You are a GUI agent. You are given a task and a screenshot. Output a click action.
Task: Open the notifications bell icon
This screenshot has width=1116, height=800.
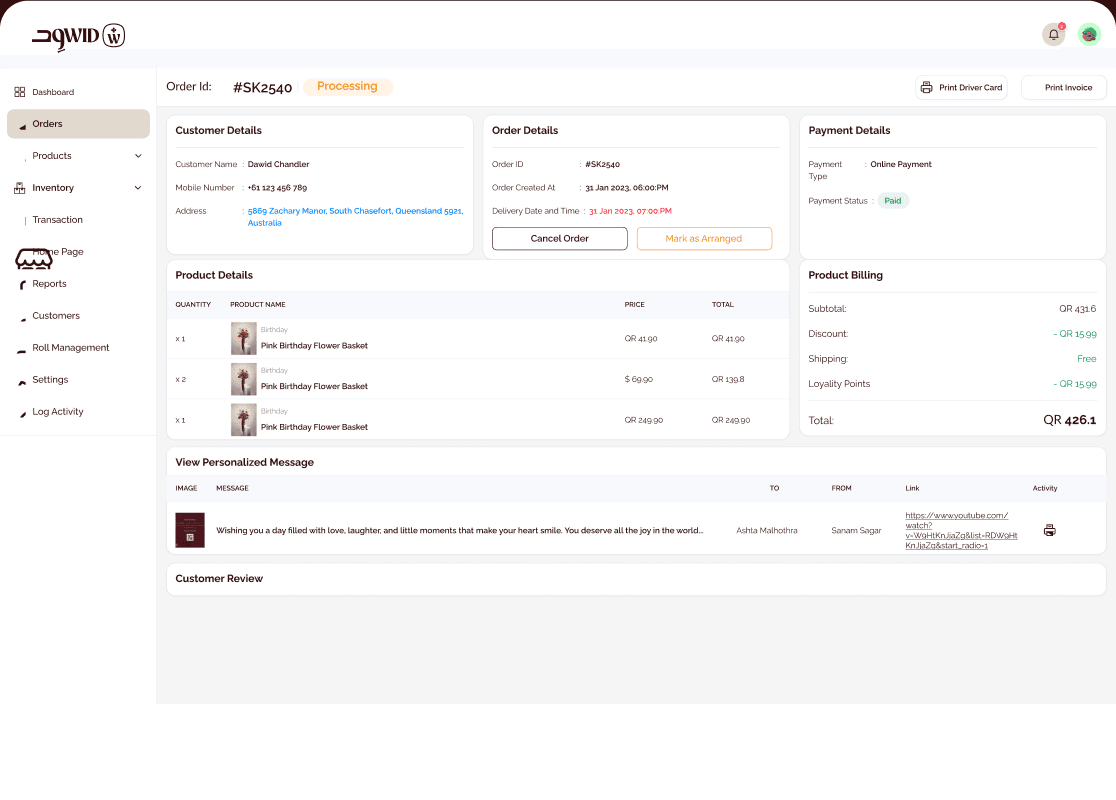(x=1053, y=34)
